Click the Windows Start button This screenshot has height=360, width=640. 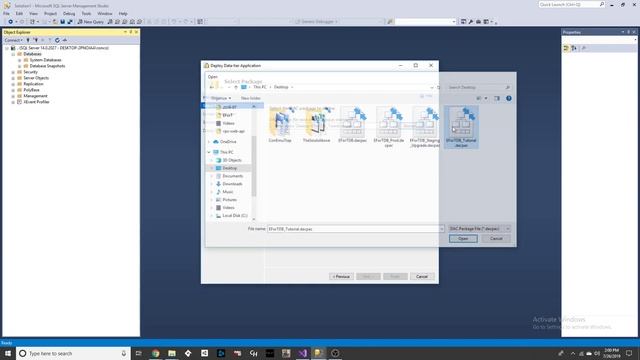8,353
